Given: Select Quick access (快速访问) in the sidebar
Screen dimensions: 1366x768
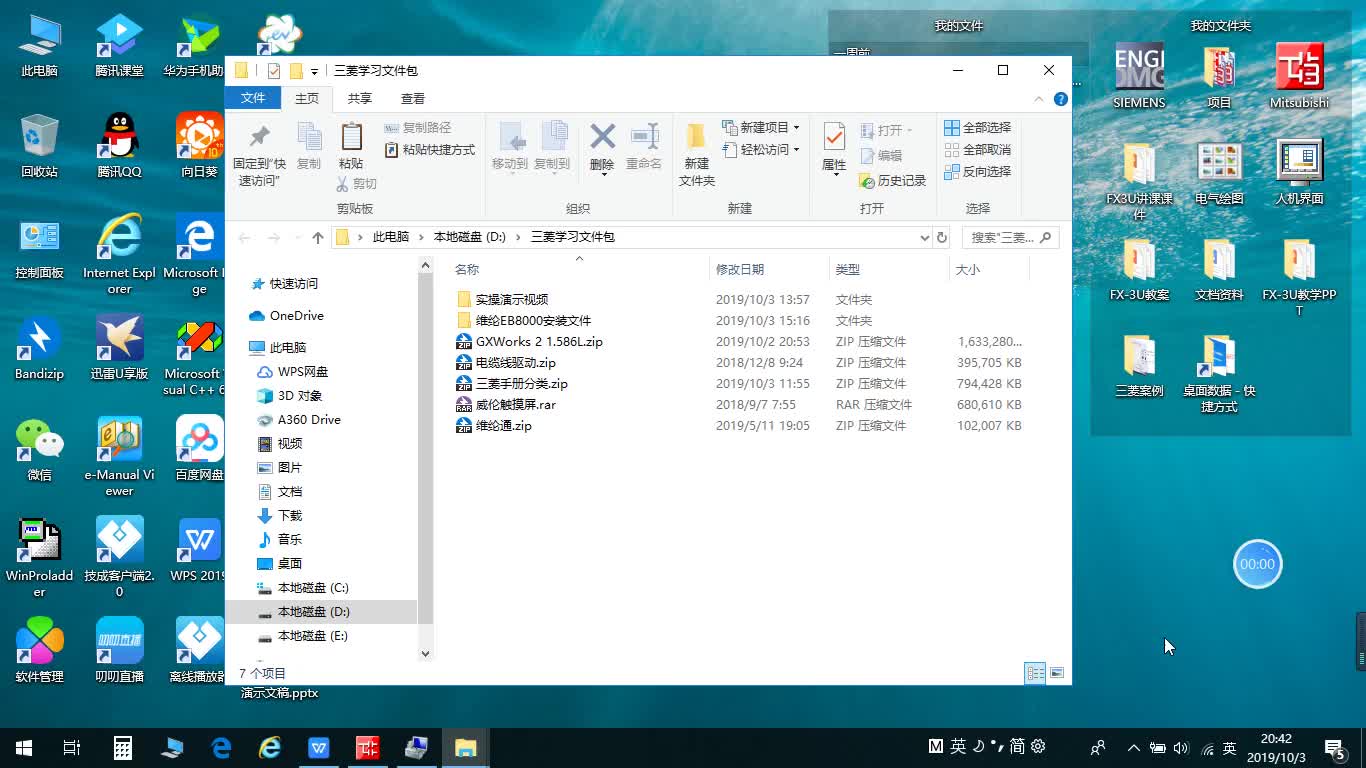Looking at the screenshot, I should (x=293, y=284).
